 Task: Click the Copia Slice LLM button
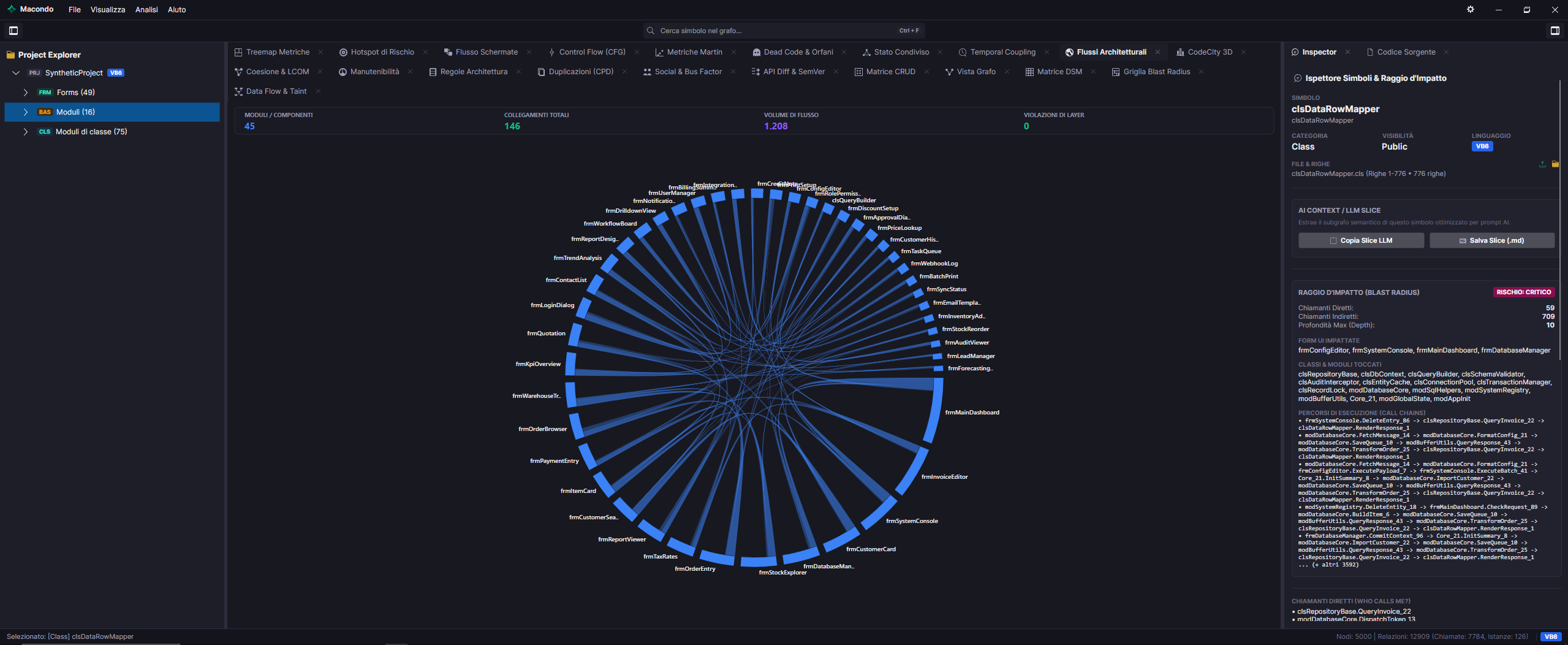pyautogui.click(x=1361, y=241)
